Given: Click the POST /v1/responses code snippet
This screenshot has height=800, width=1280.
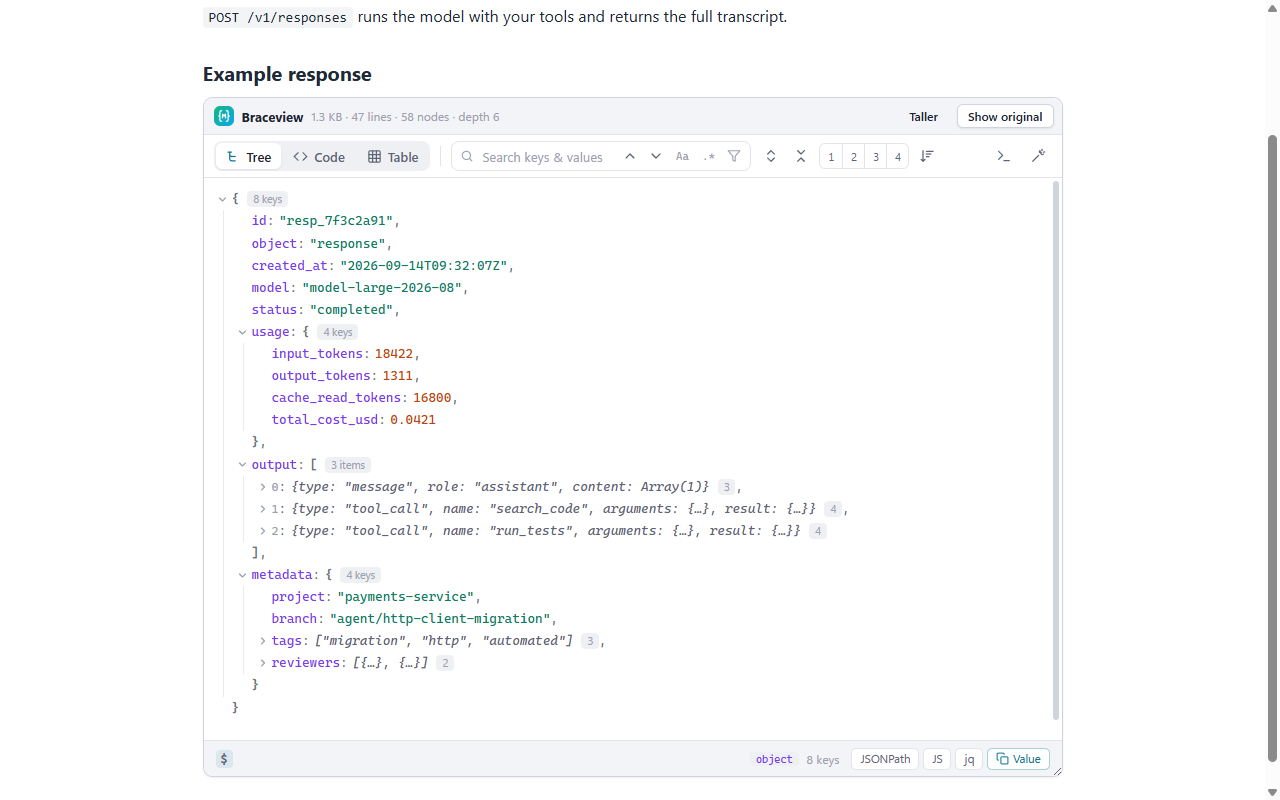Looking at the screenshot, I should (x=278, y=17).
